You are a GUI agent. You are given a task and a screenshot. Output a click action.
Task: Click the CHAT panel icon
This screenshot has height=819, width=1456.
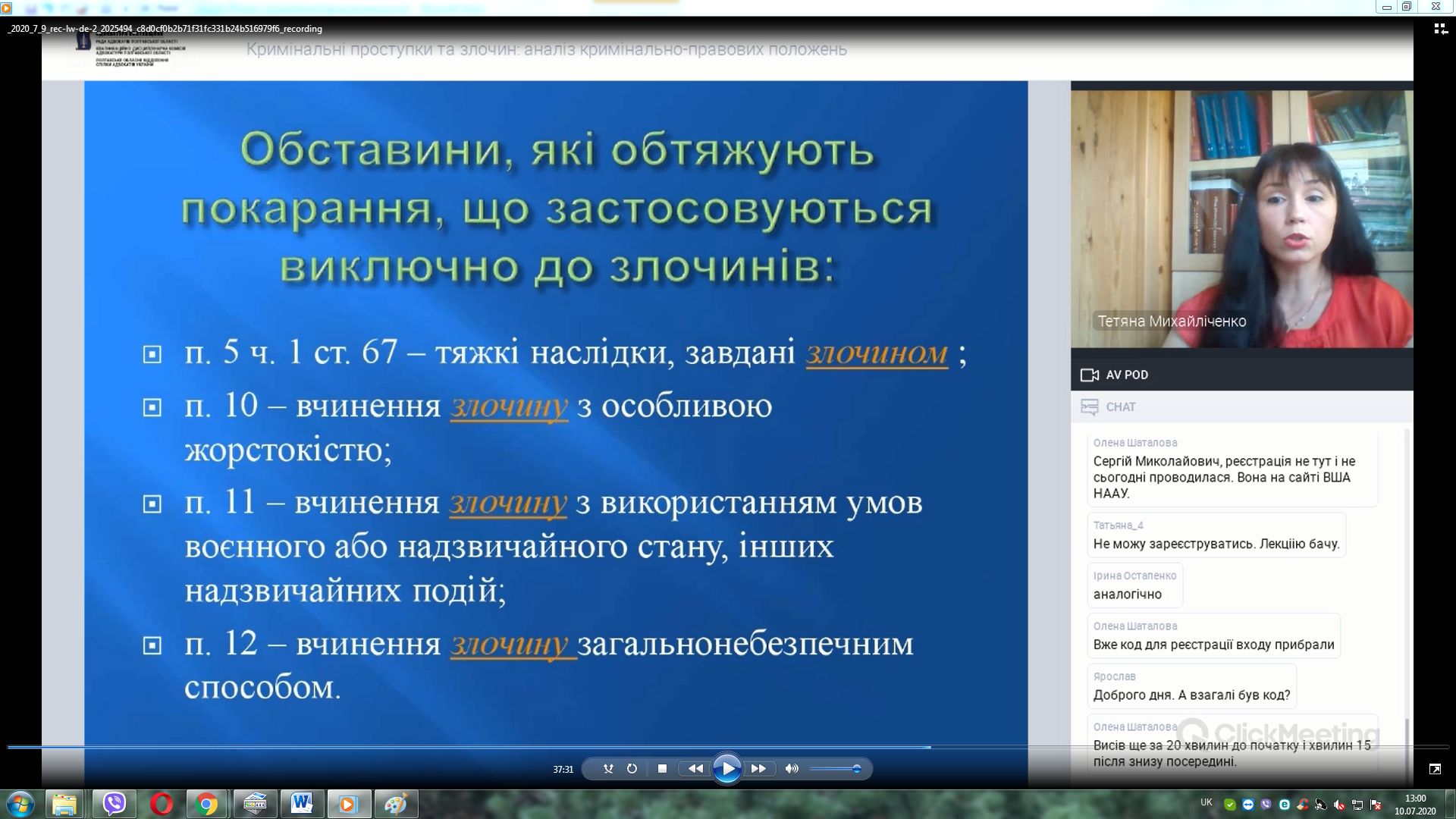pos(1090,407)
